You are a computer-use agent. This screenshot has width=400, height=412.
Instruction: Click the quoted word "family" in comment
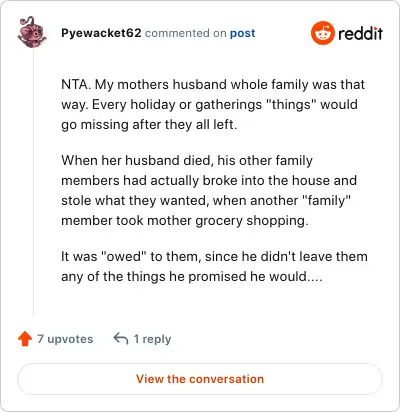click(x=326, y=201)
